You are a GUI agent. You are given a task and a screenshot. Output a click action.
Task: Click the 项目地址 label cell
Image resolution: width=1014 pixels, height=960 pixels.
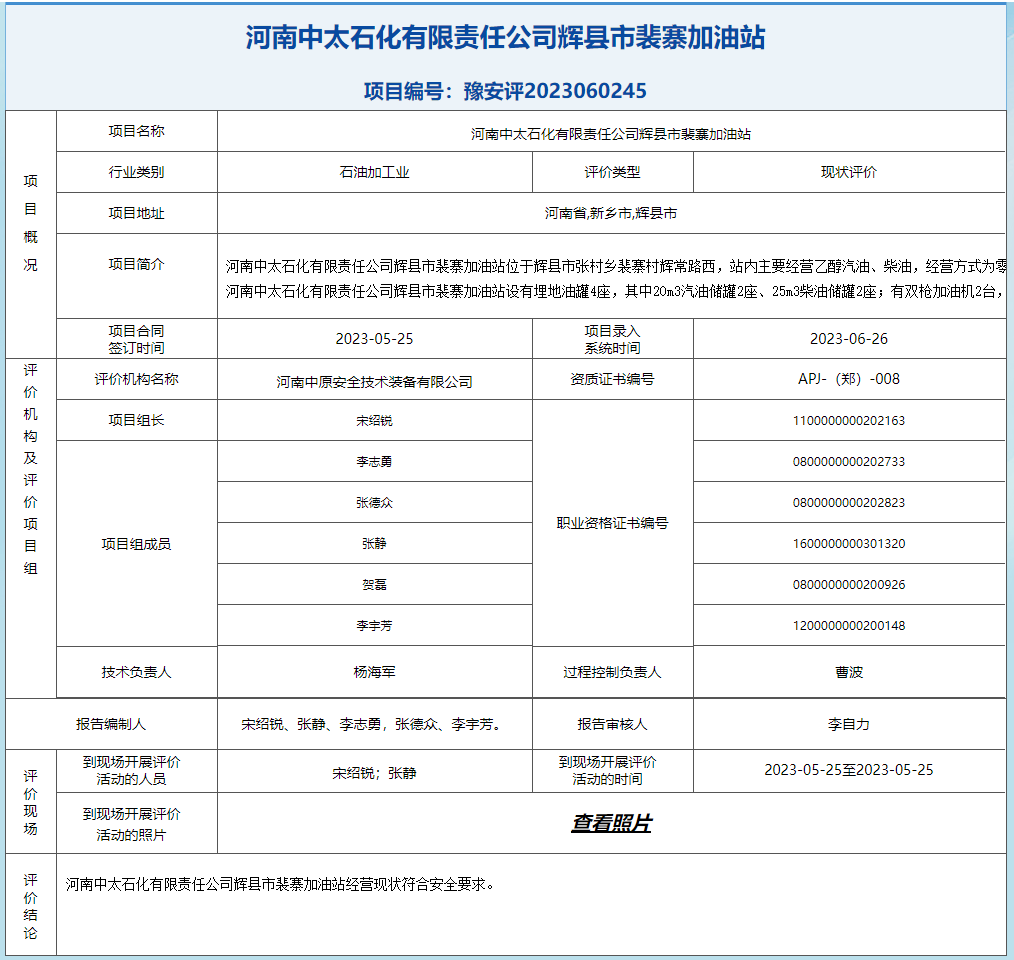[136, 213]
